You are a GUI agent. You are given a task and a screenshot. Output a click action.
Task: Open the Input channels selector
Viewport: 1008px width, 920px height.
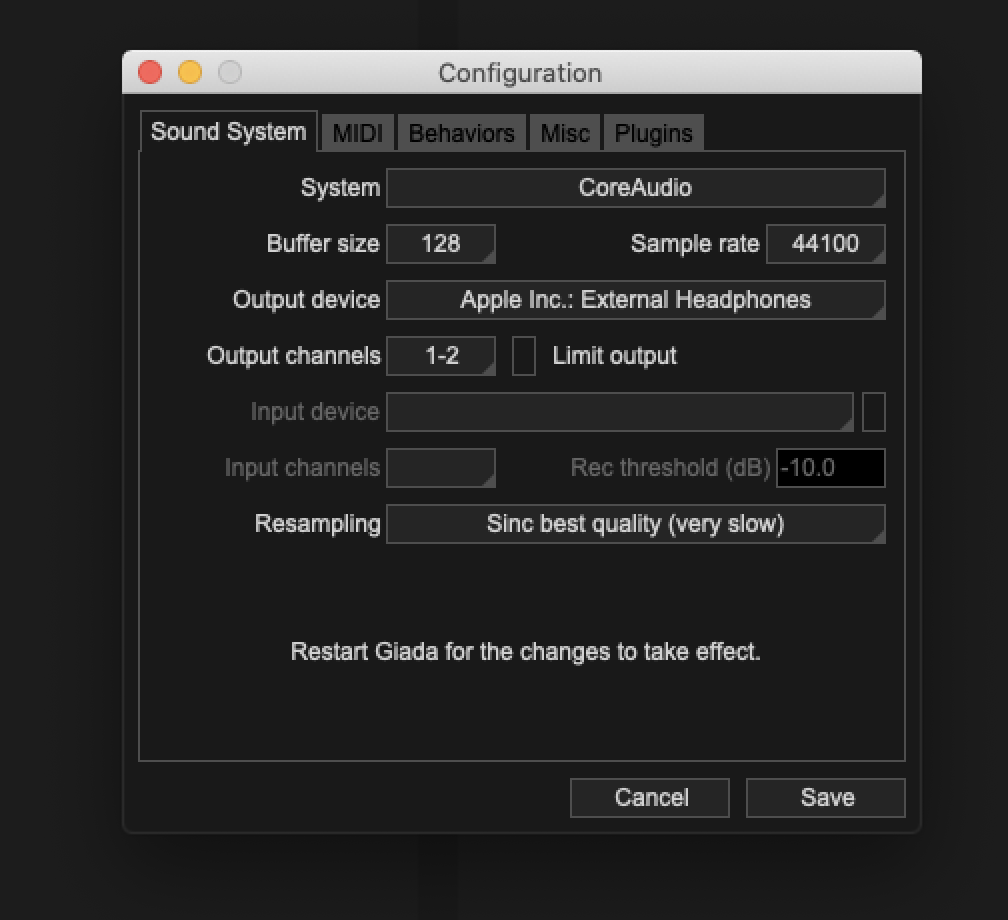(x=440, y=468)
